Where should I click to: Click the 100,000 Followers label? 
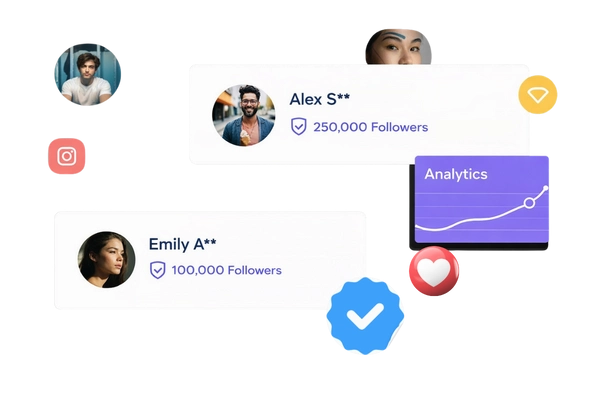(x=227, y=270)
